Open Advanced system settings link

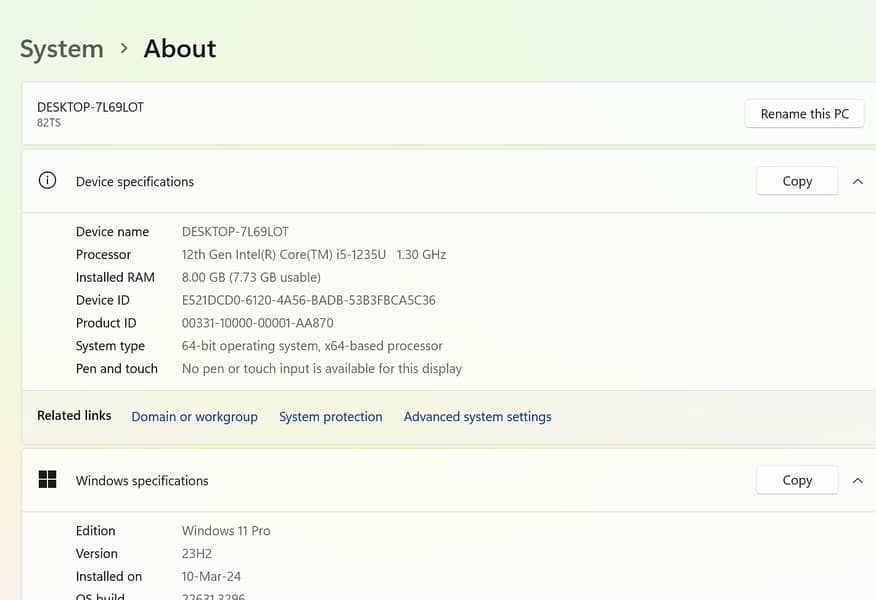[x=477, y=417]
